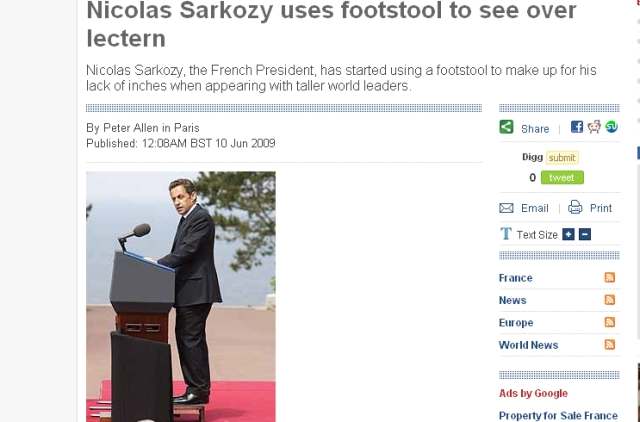Open the News RSS feed icon
640x422 pixels.
(x=610, y=300)
